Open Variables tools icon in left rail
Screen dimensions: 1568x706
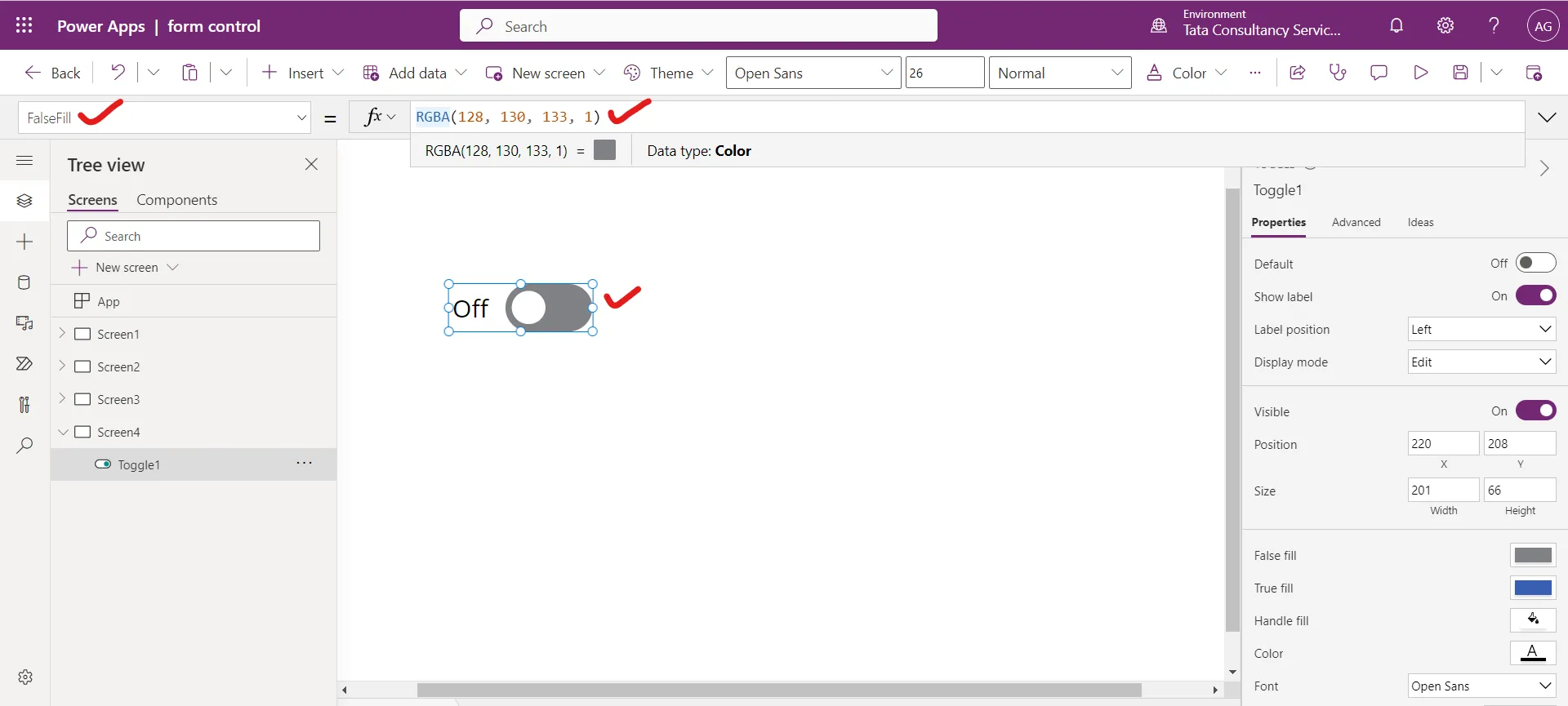(x=24, y=405)
